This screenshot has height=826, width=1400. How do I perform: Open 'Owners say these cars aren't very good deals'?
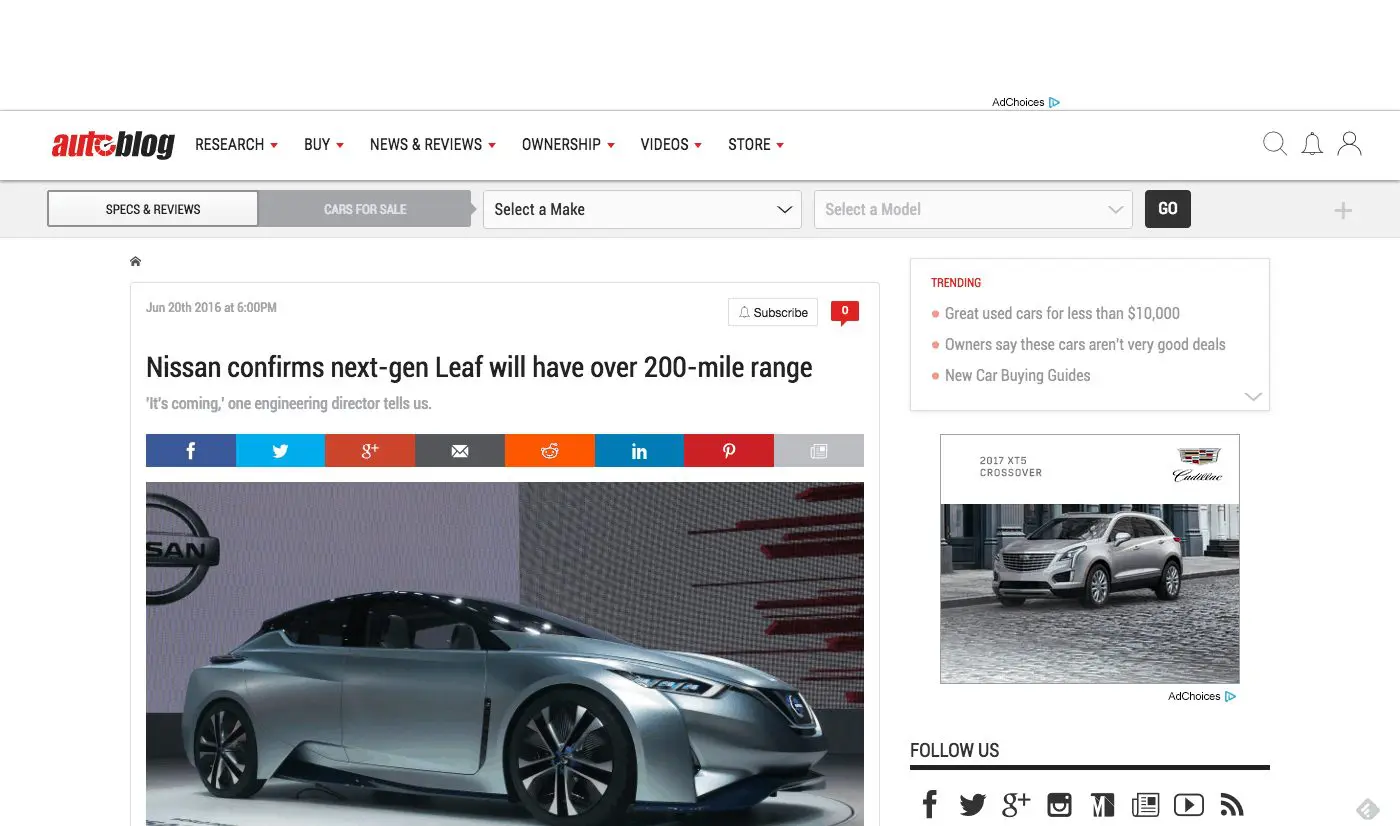(1085, 344)
